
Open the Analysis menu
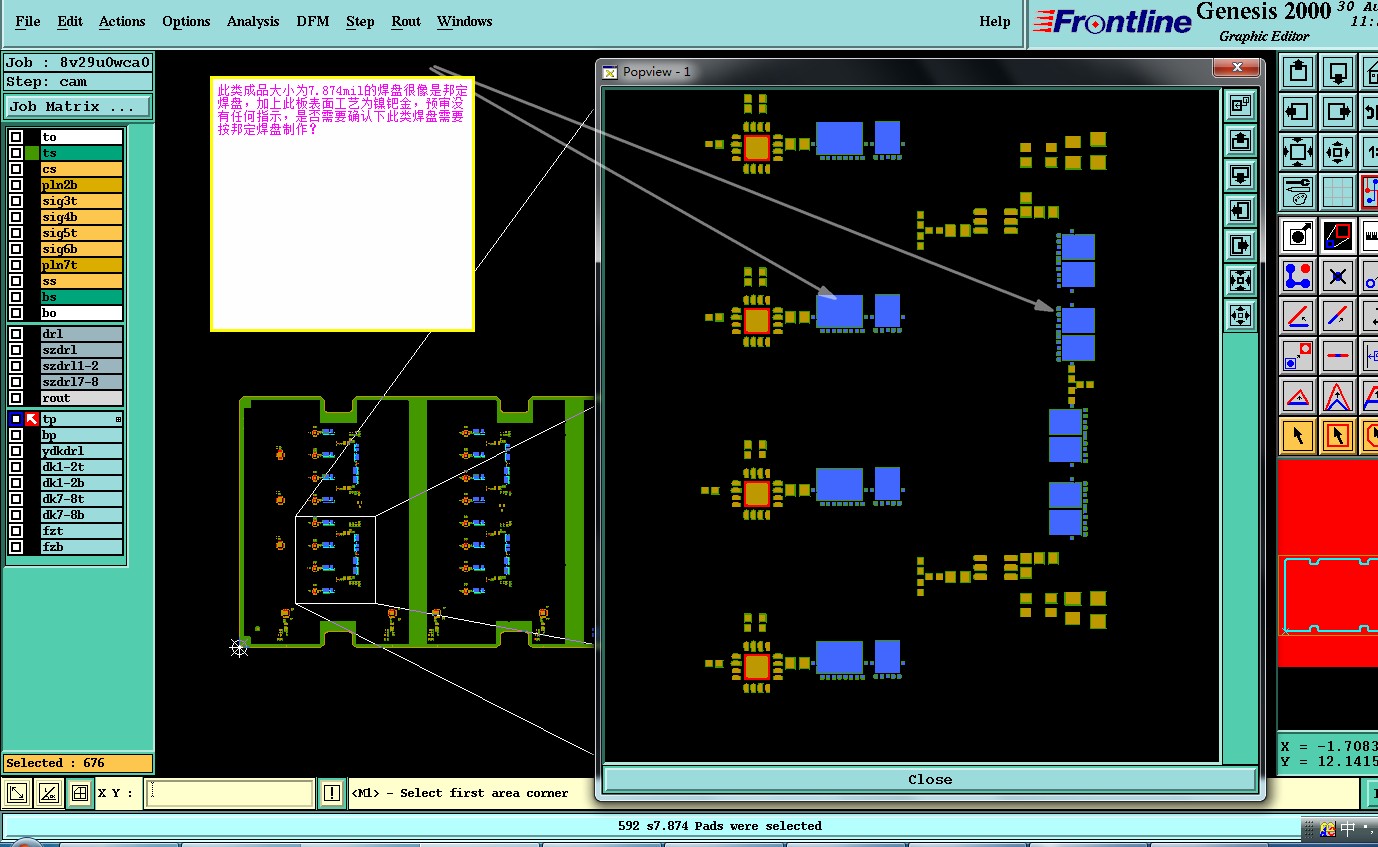coord(253,21)
